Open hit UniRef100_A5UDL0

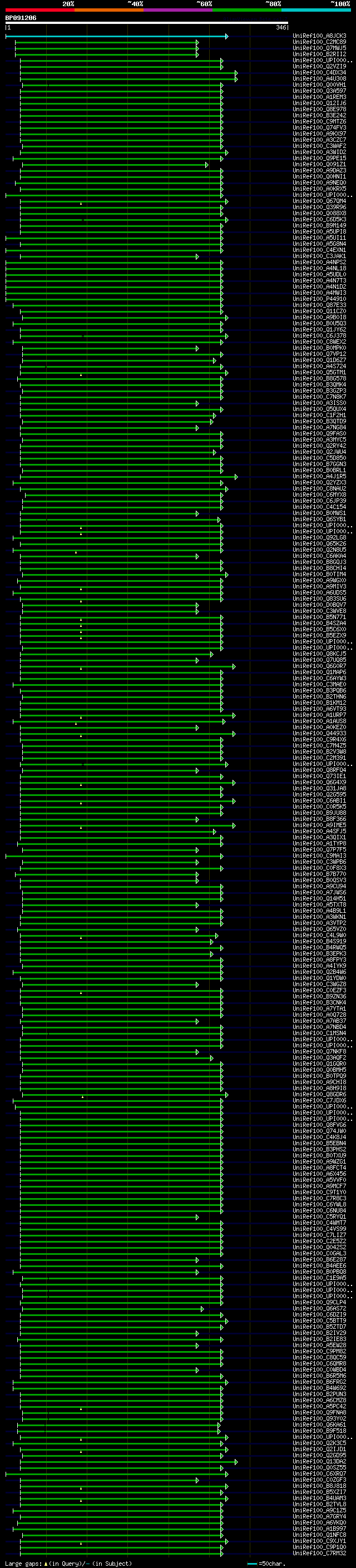(x=319, y=275)
